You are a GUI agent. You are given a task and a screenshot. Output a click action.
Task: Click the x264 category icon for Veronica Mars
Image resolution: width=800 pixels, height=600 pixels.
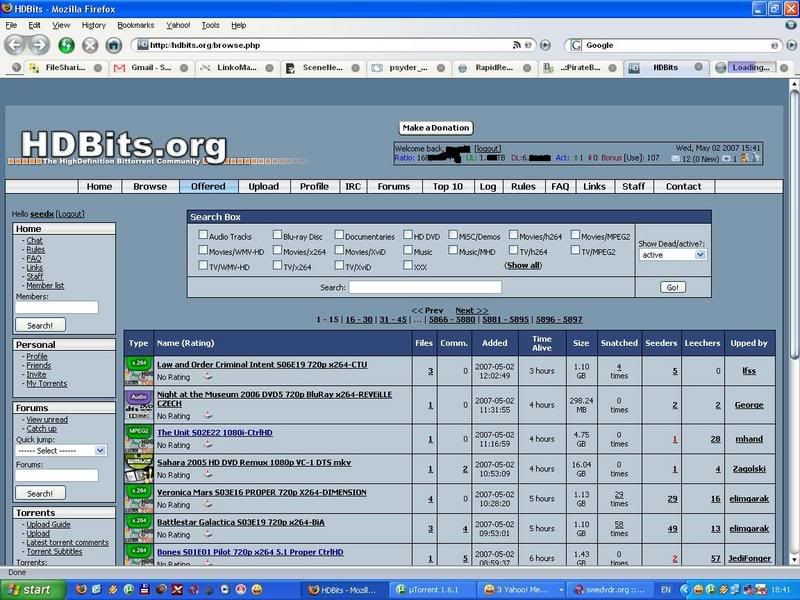[139, 498]
